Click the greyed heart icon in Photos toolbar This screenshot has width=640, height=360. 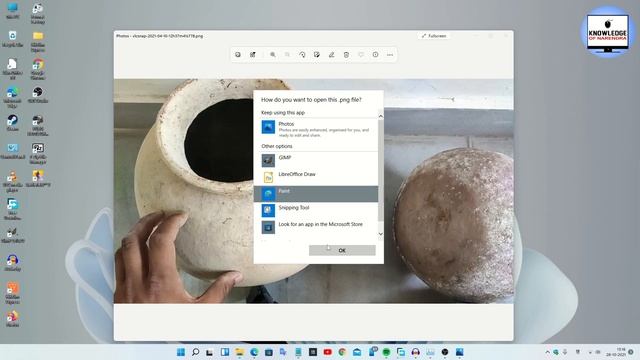pyautogui.click(x=361, y=55)
